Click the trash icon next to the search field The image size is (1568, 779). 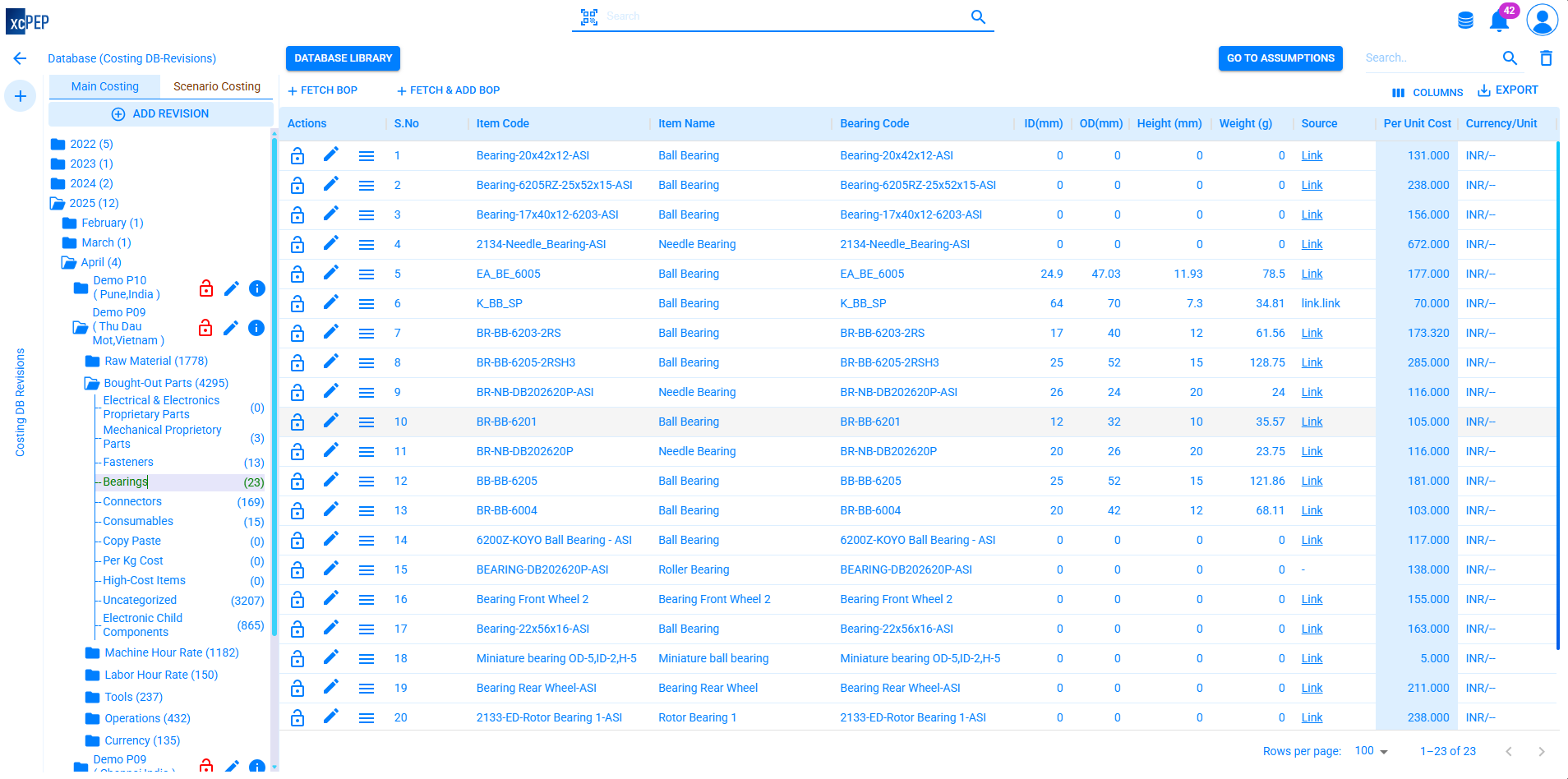(x=1546, y=58)
